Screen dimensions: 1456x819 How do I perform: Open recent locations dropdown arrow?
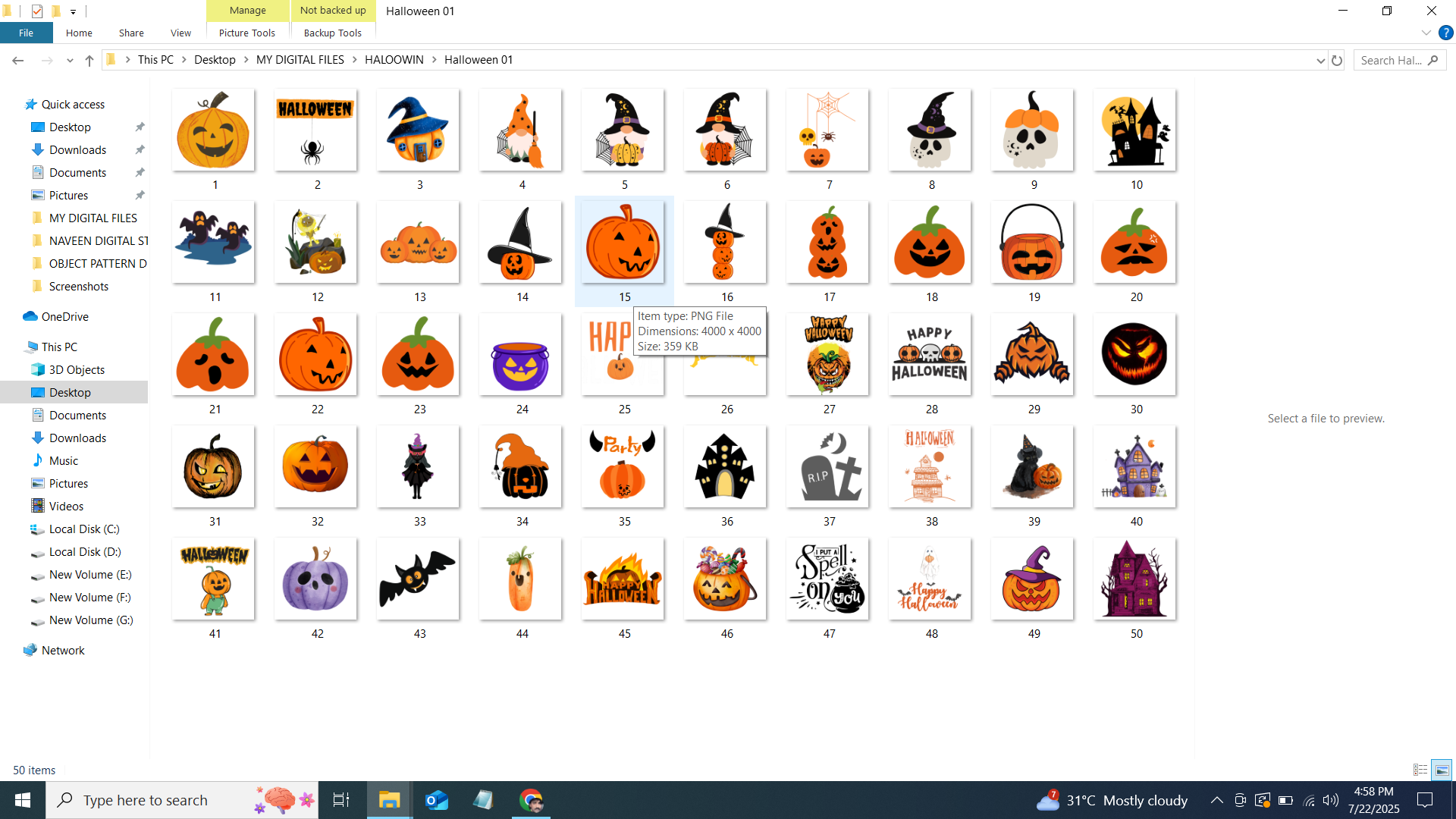coord(70,60)
